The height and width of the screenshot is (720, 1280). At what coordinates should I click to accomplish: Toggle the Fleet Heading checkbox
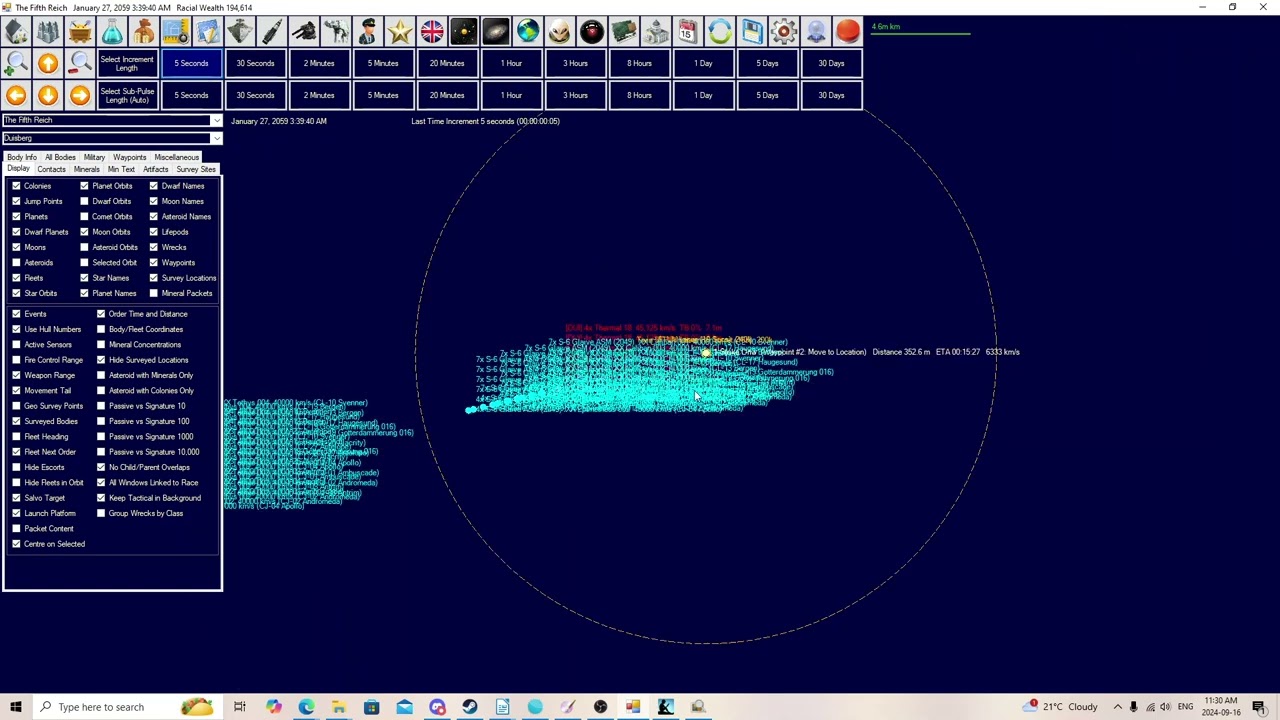point(16,437)
